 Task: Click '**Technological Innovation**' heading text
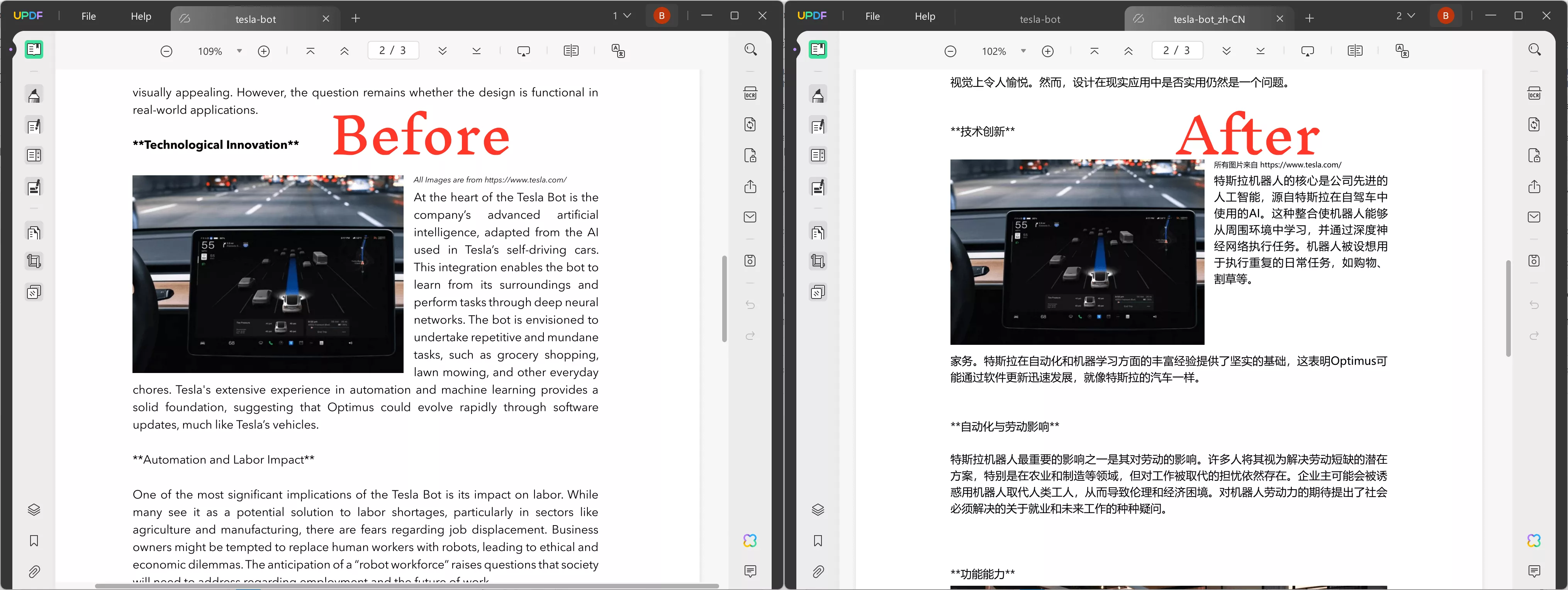[216, 145]
